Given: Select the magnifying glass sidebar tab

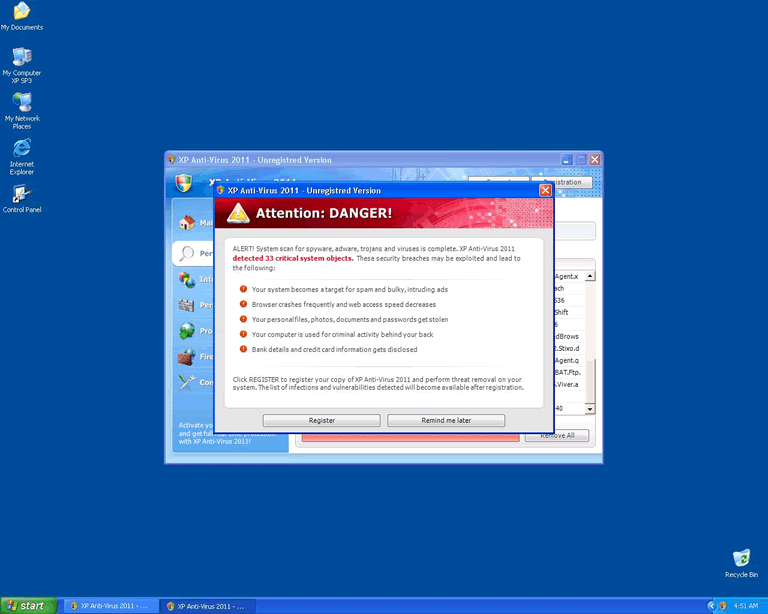Looking at the screenshot, I should coord(186,253).
